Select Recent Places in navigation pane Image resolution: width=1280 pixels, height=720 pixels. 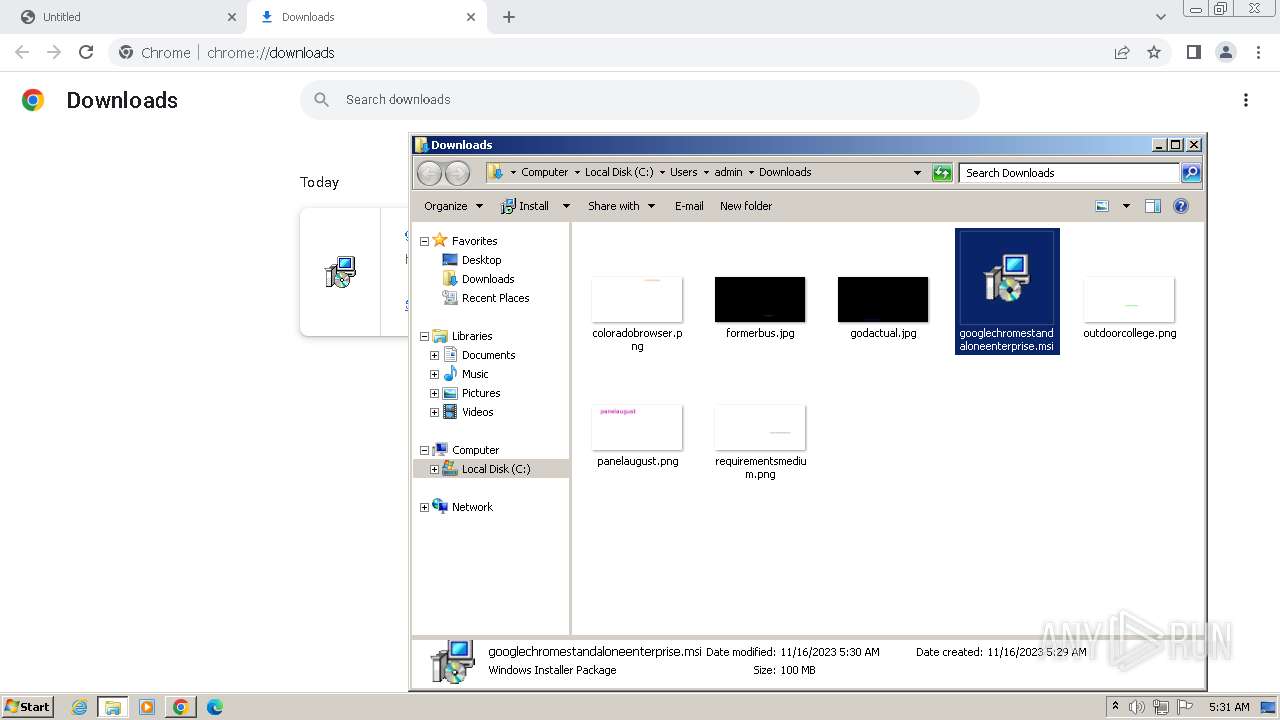495,298
